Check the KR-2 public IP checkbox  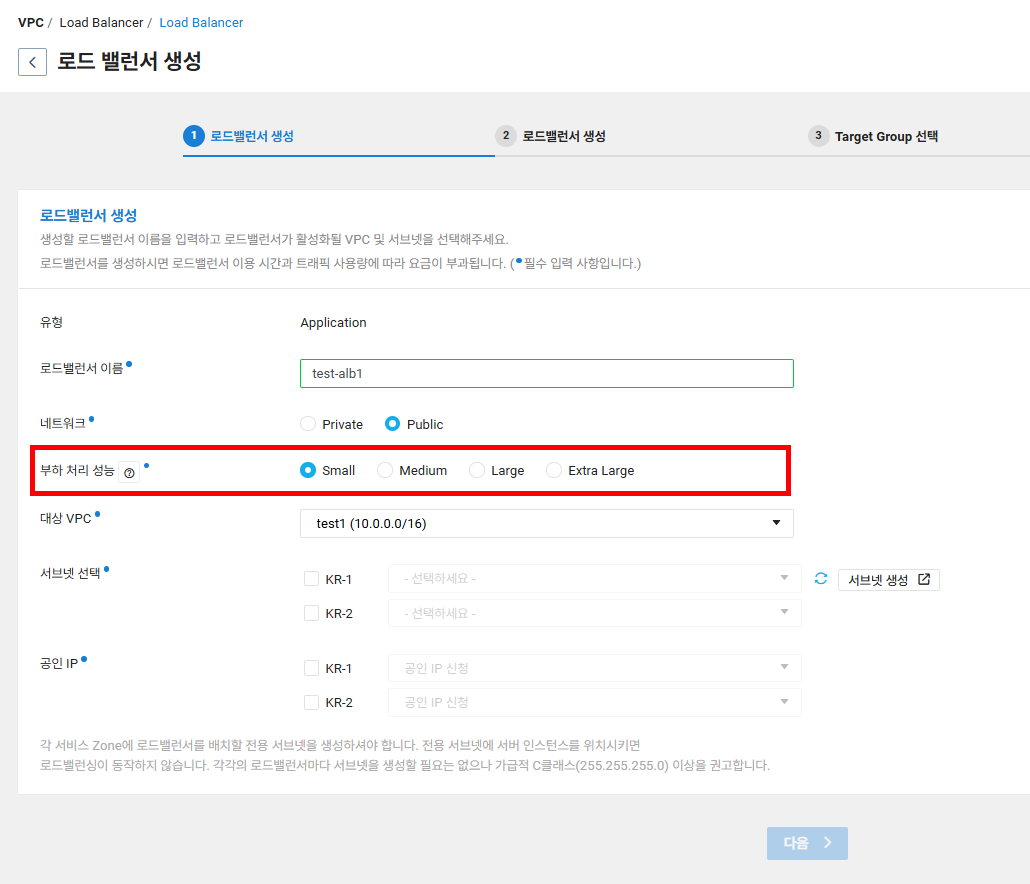(311, 701)
